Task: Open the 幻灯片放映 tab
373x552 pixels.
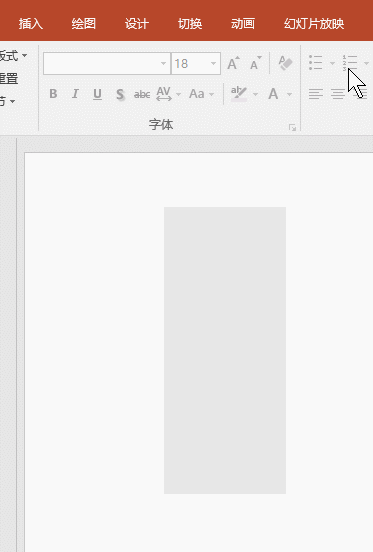Action: pos(314,24)
